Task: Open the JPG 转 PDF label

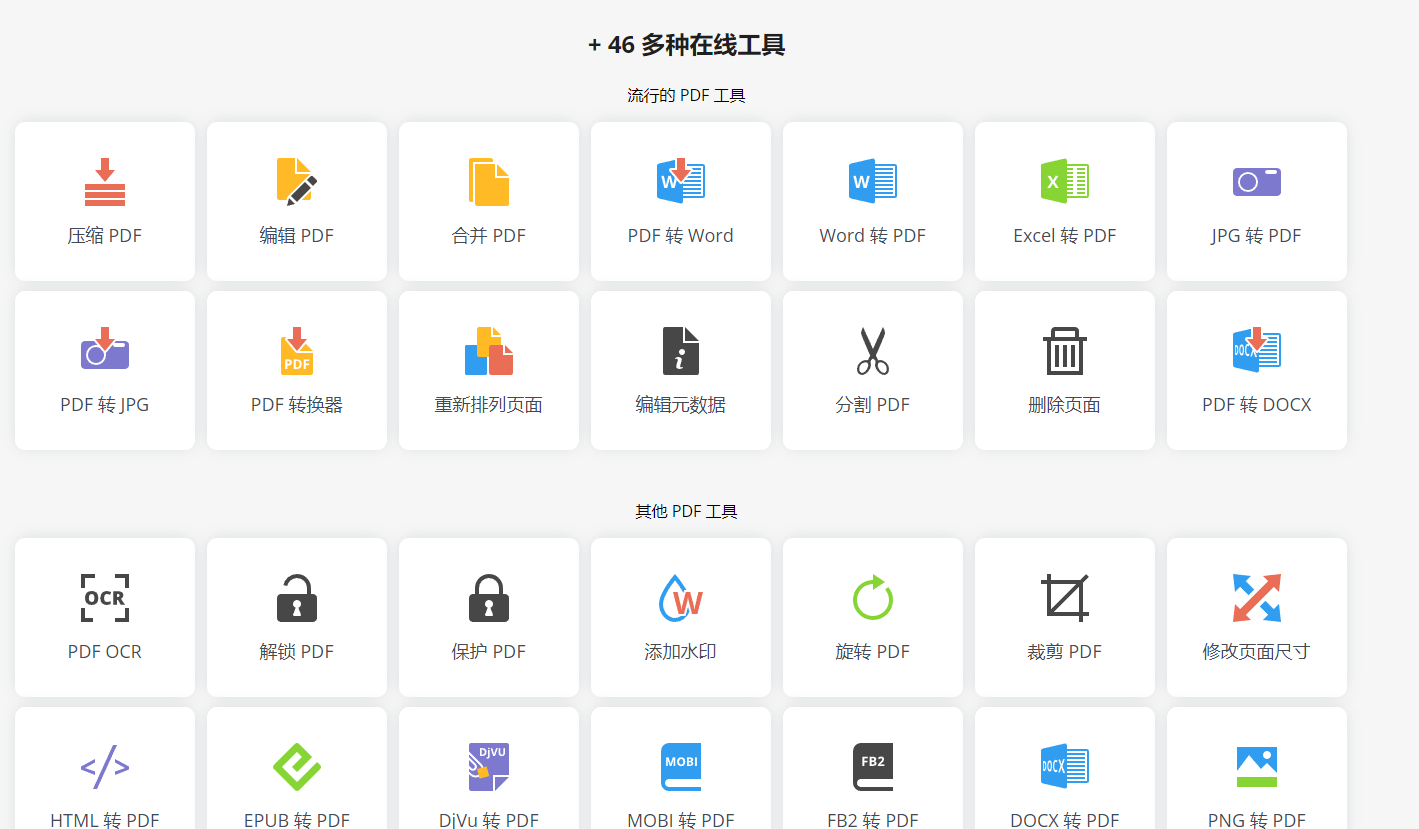Action: [x=1256, y=236]
